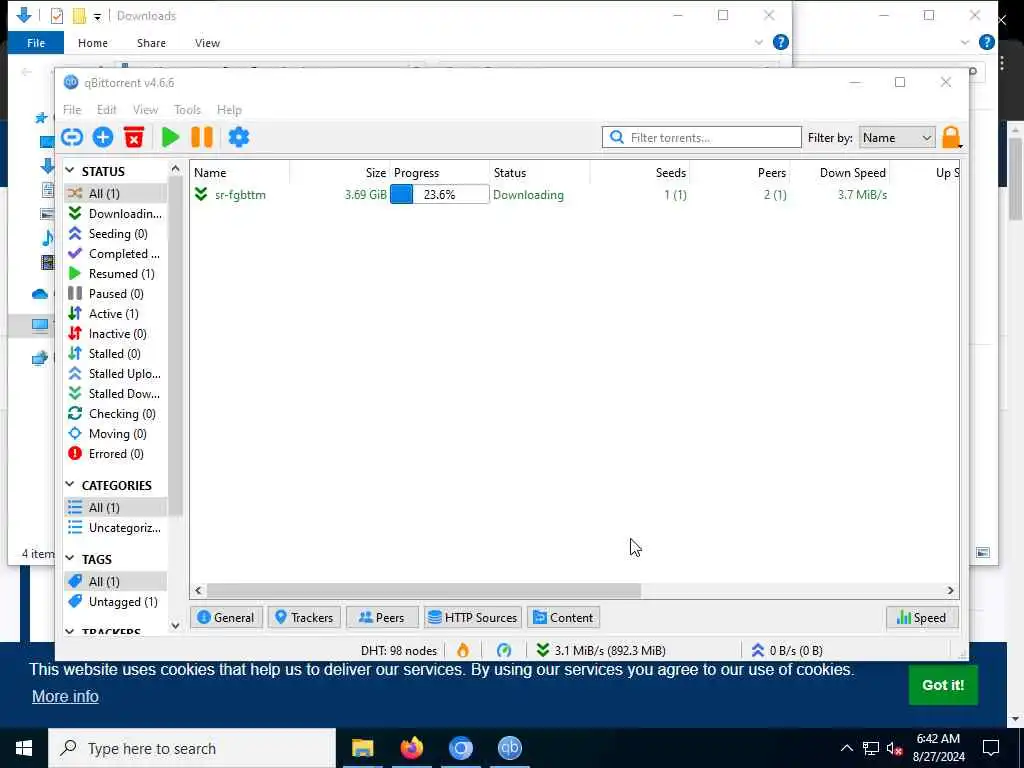Click the Windows Start button
Viewport: 1024px width, 768px height.
tap(24, 748)
